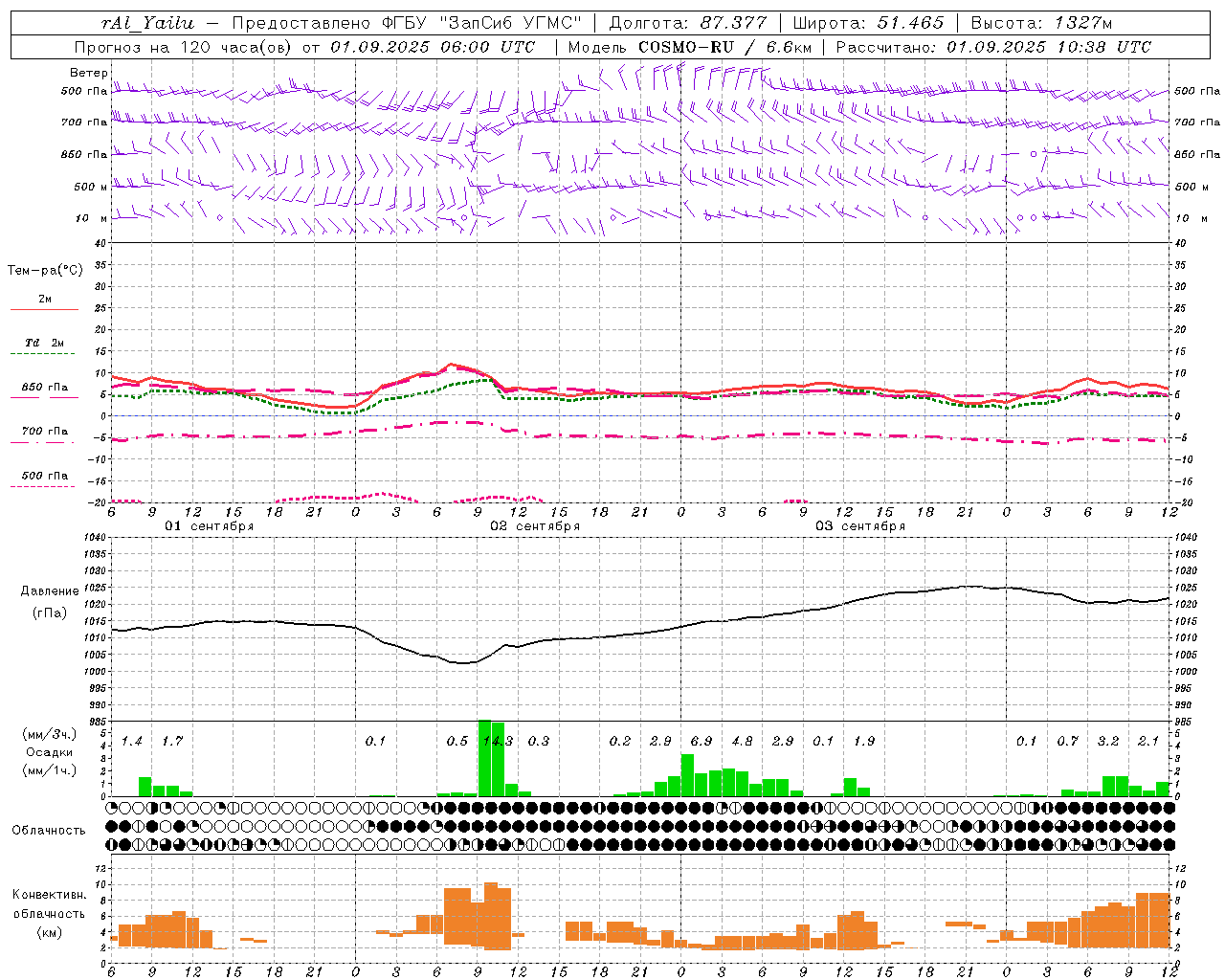Click the Td 2м legend entry
This screenshot has height=980, width=1225.
(x=44, y=343)
